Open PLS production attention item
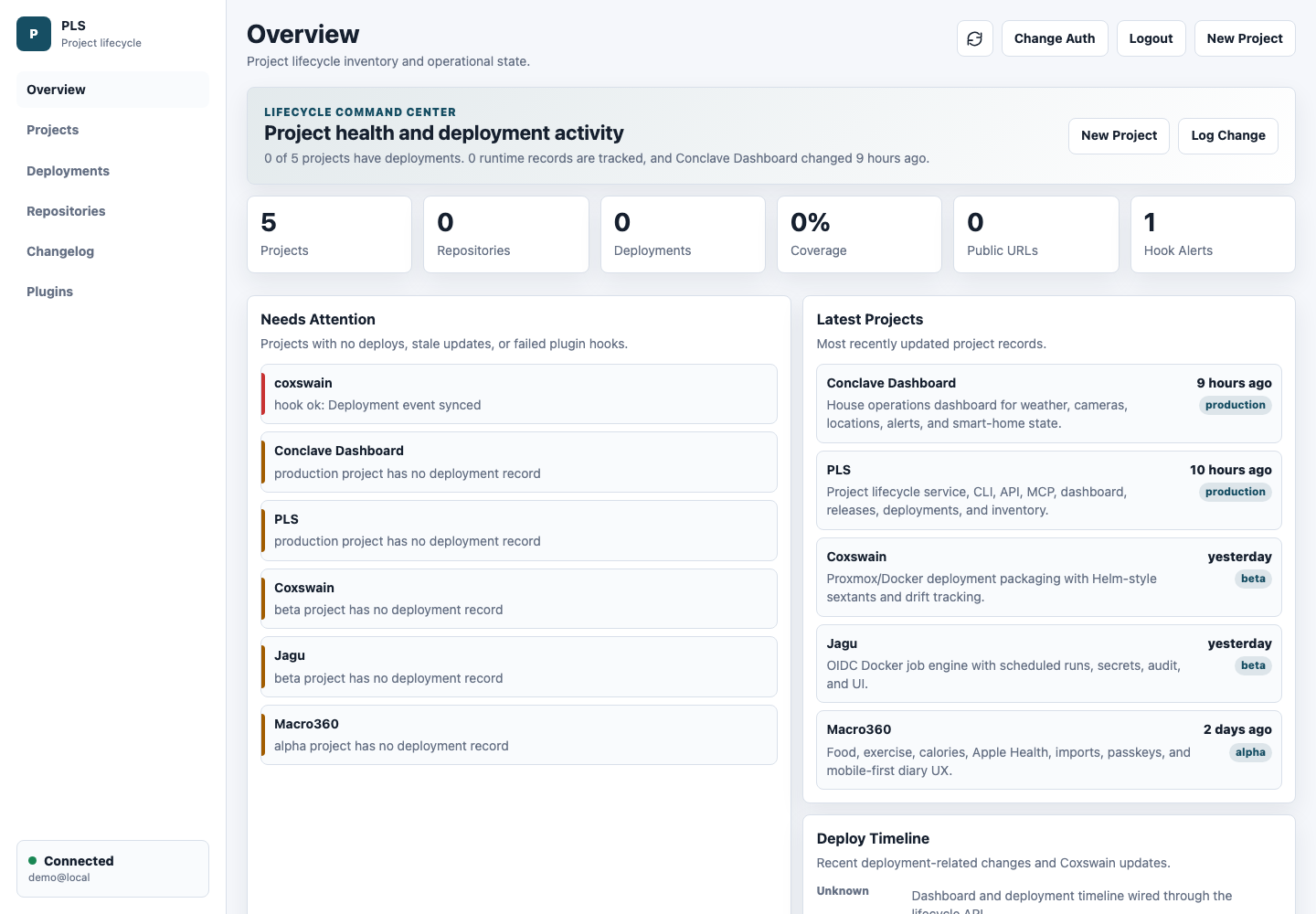 coord(519,530)
